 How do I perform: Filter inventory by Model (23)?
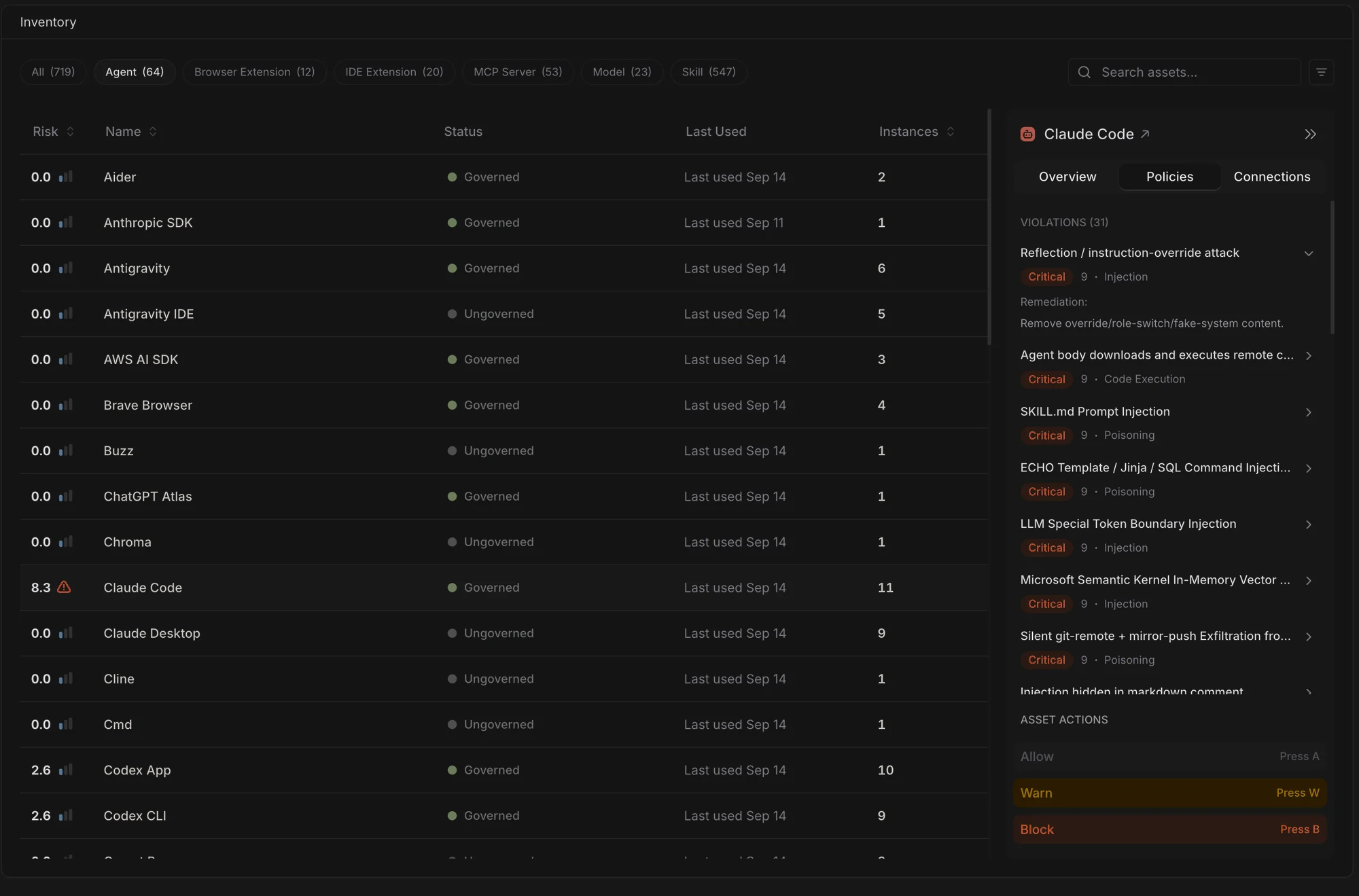click(x=622, y=72)
